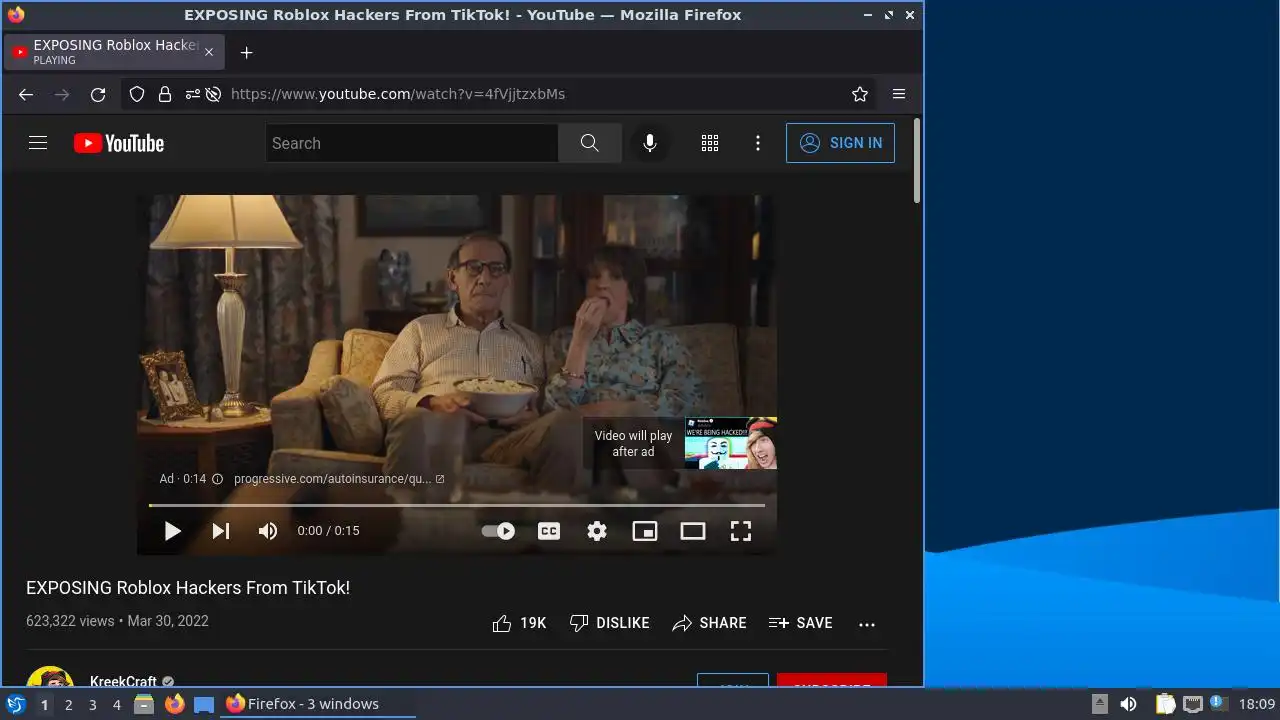This screenshot has height=720, width=1280.
Task: Open Firefox application menu
Action: coord(899,94)
